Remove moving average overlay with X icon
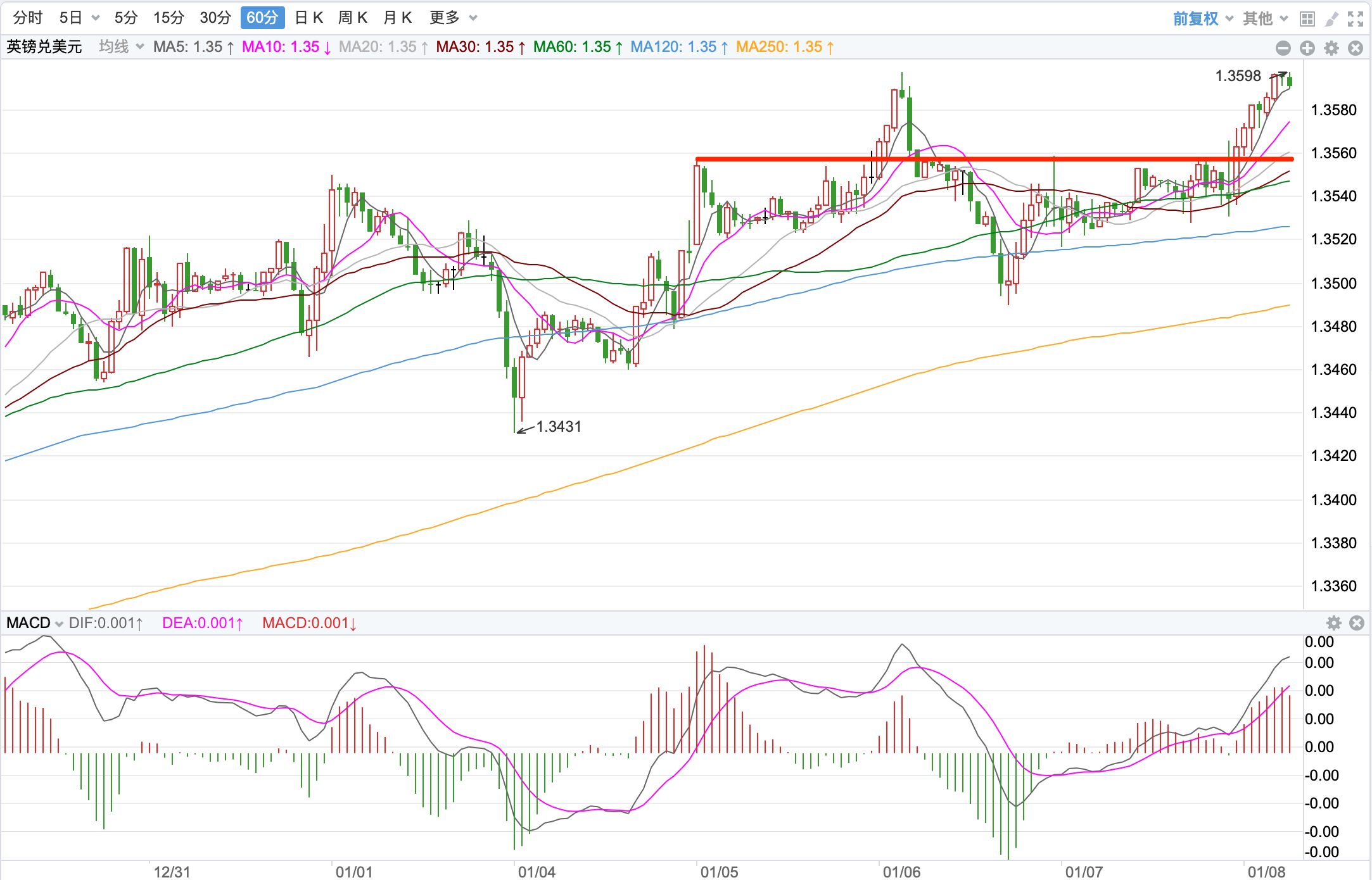1372x880 pixels. click(1356, 48)
